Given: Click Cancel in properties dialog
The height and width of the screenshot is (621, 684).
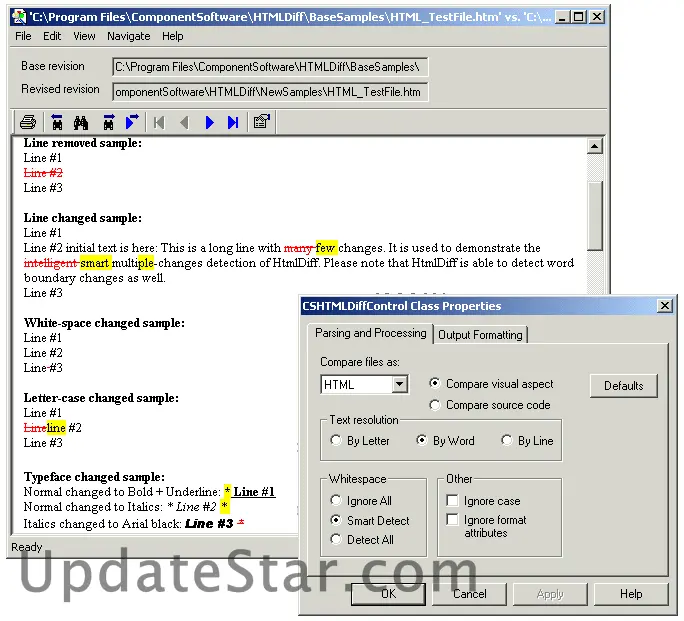Looking at the screenshot, I should point(469,594).
